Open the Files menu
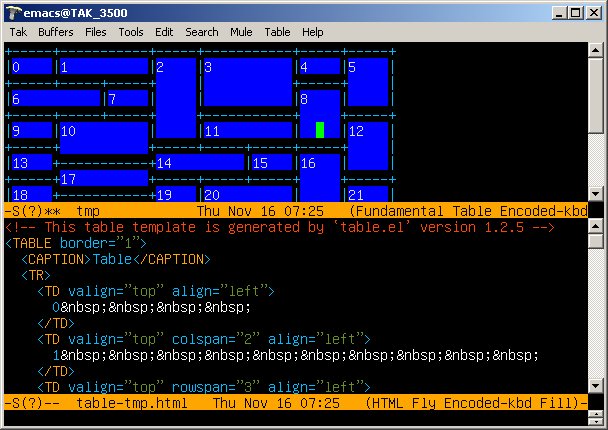Image resolution: width=608 pixels, height=430 pixels. coord(96,32)
